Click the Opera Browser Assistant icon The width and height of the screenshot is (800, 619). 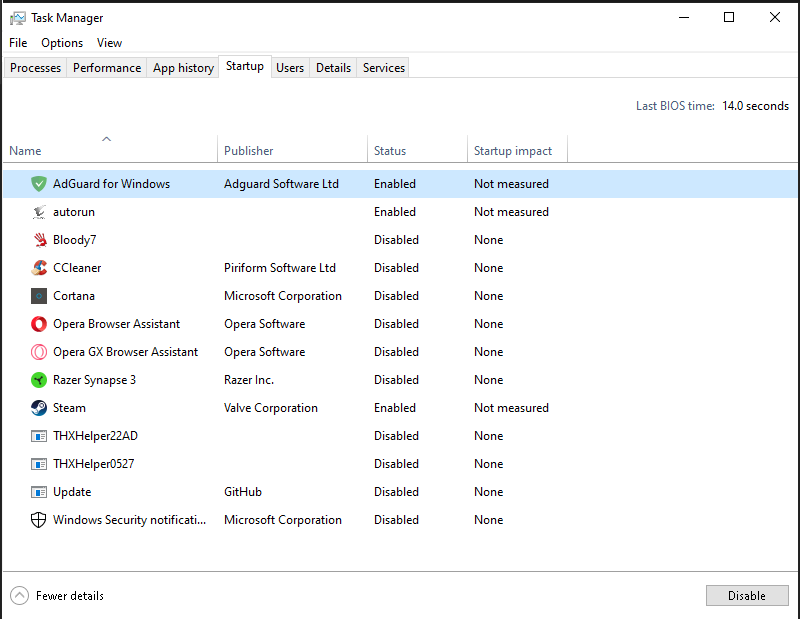coord(39,324)
